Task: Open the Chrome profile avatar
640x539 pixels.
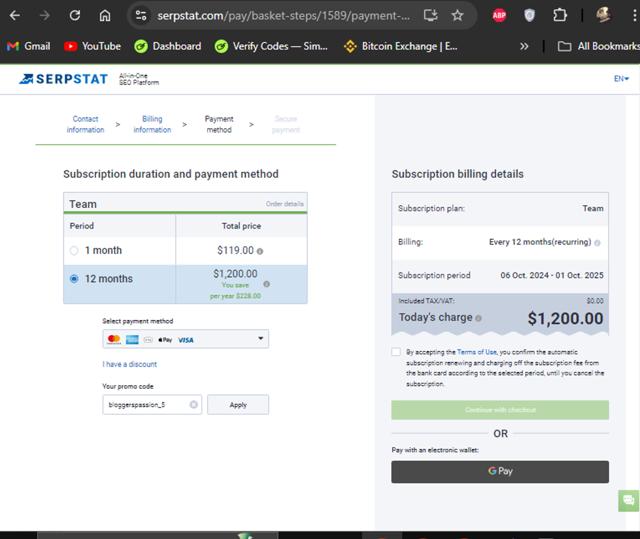Action: [603, 16]
